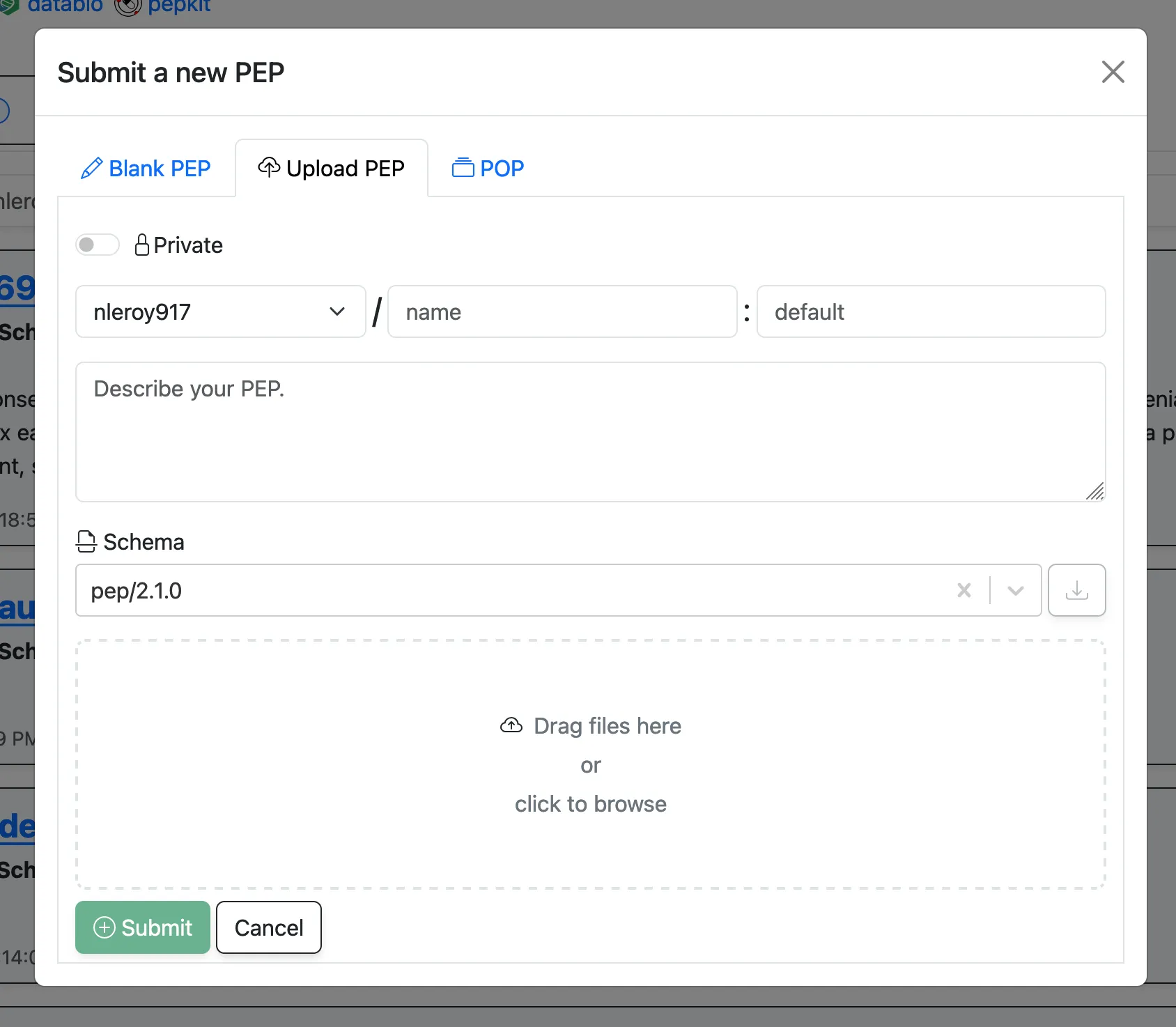Click the Private label text
This screenshot has width=1176, height=1027.
188,245
